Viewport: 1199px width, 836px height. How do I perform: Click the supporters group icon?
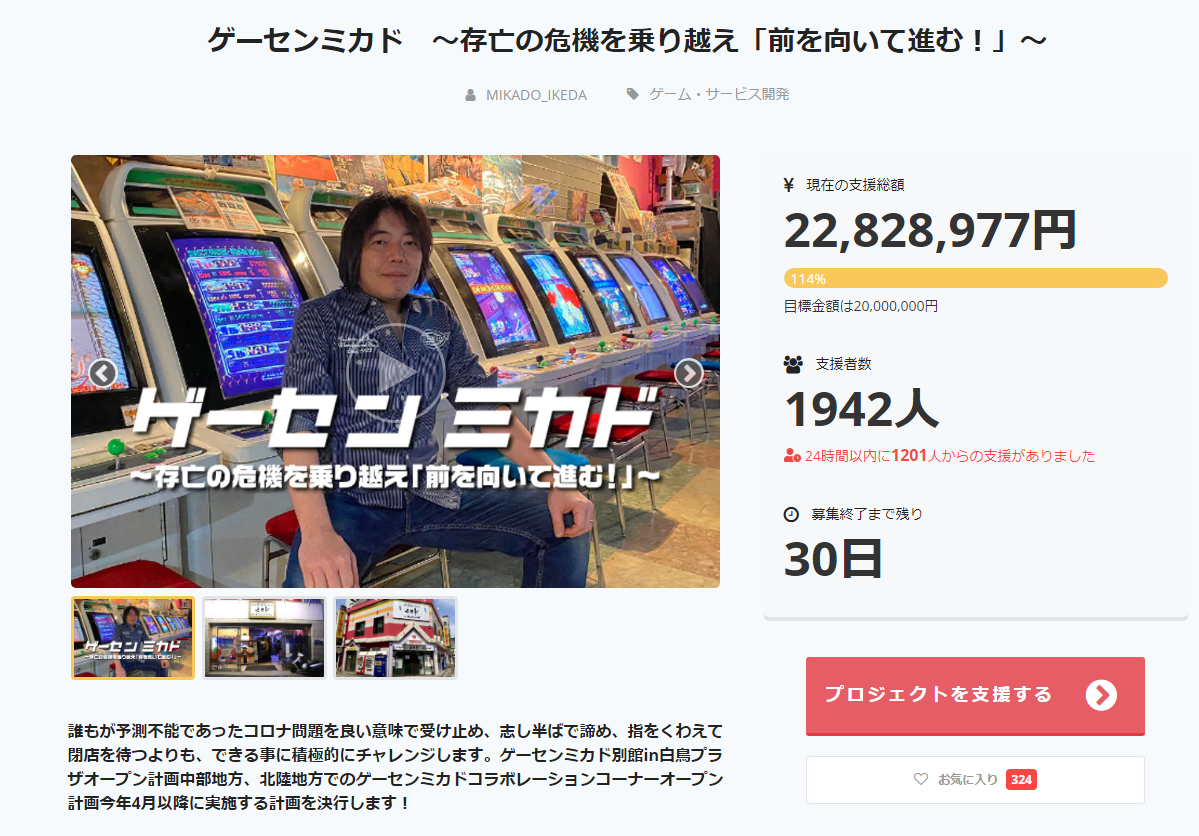793,364
